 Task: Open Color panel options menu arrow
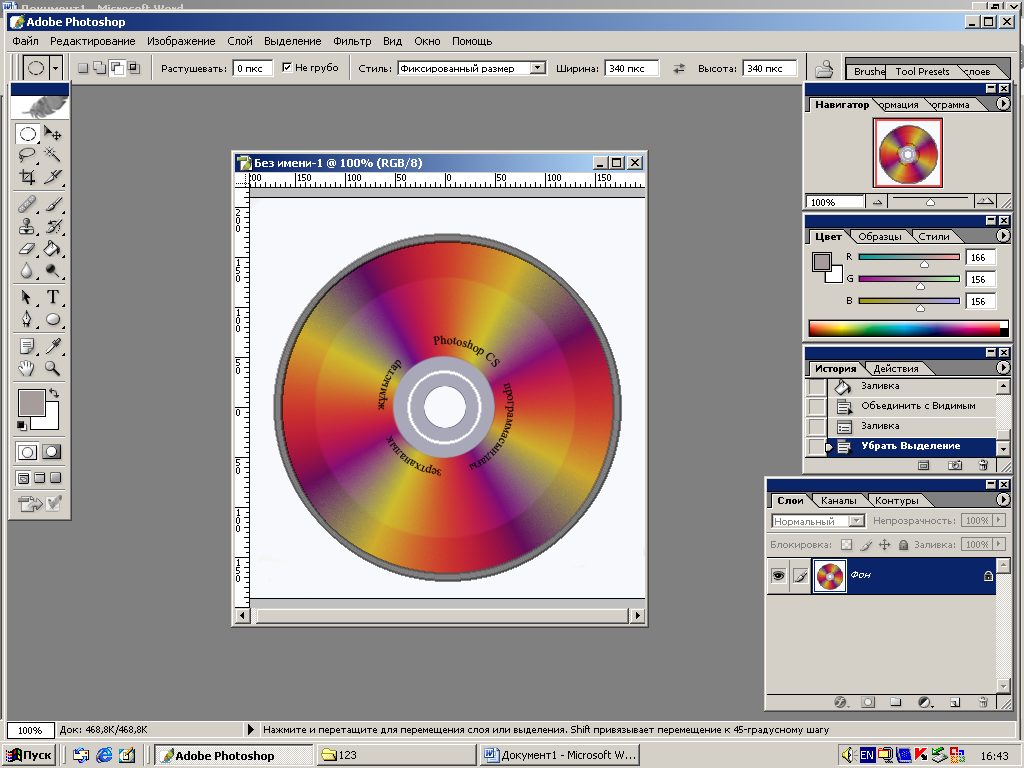click(x=1003, y=236)
